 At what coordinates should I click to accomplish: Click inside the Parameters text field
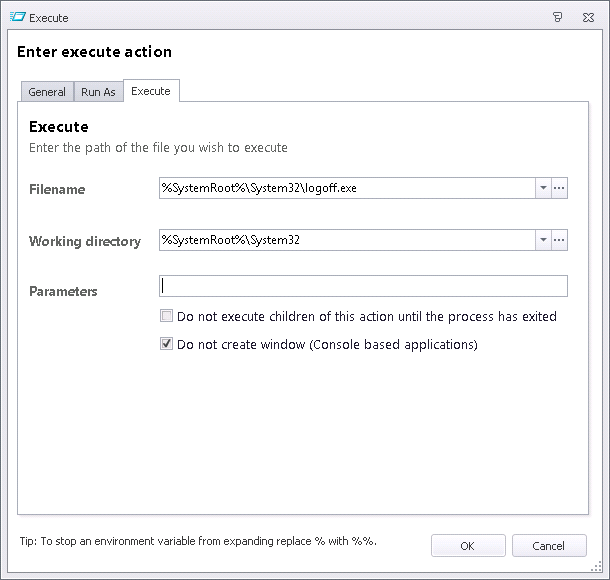pos(363,286)
